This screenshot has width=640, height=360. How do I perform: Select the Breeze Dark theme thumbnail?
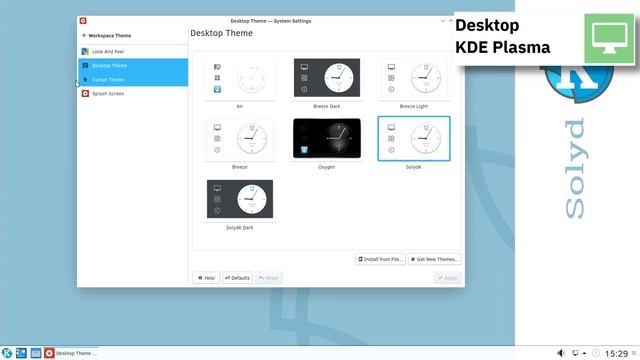327,78
